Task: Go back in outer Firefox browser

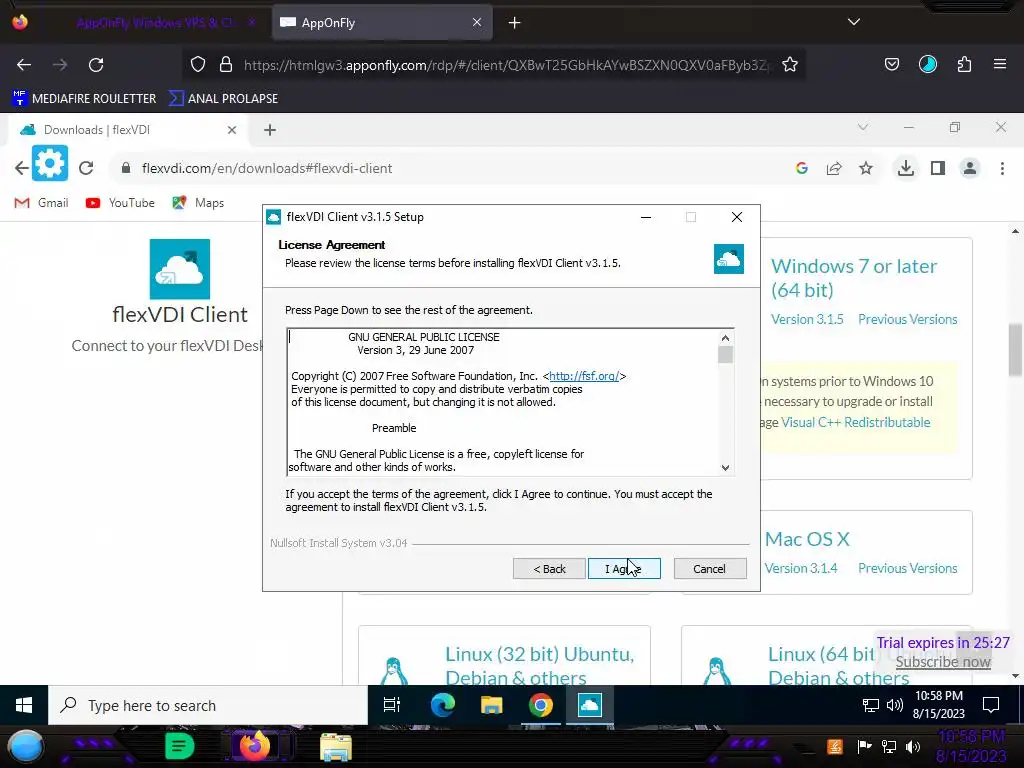Action: coord(24,65)
